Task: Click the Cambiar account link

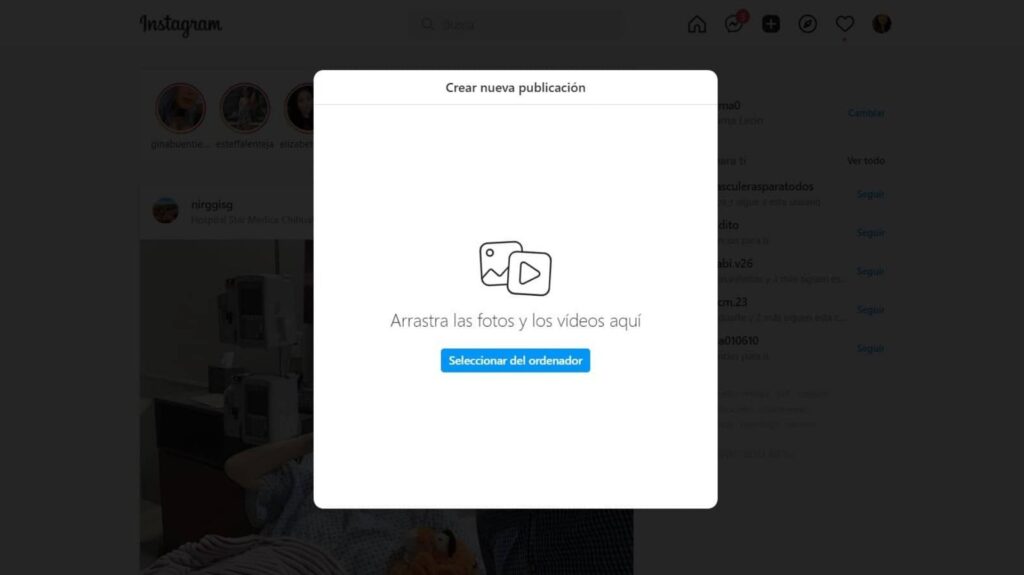Action: click(x=866, y=113)
